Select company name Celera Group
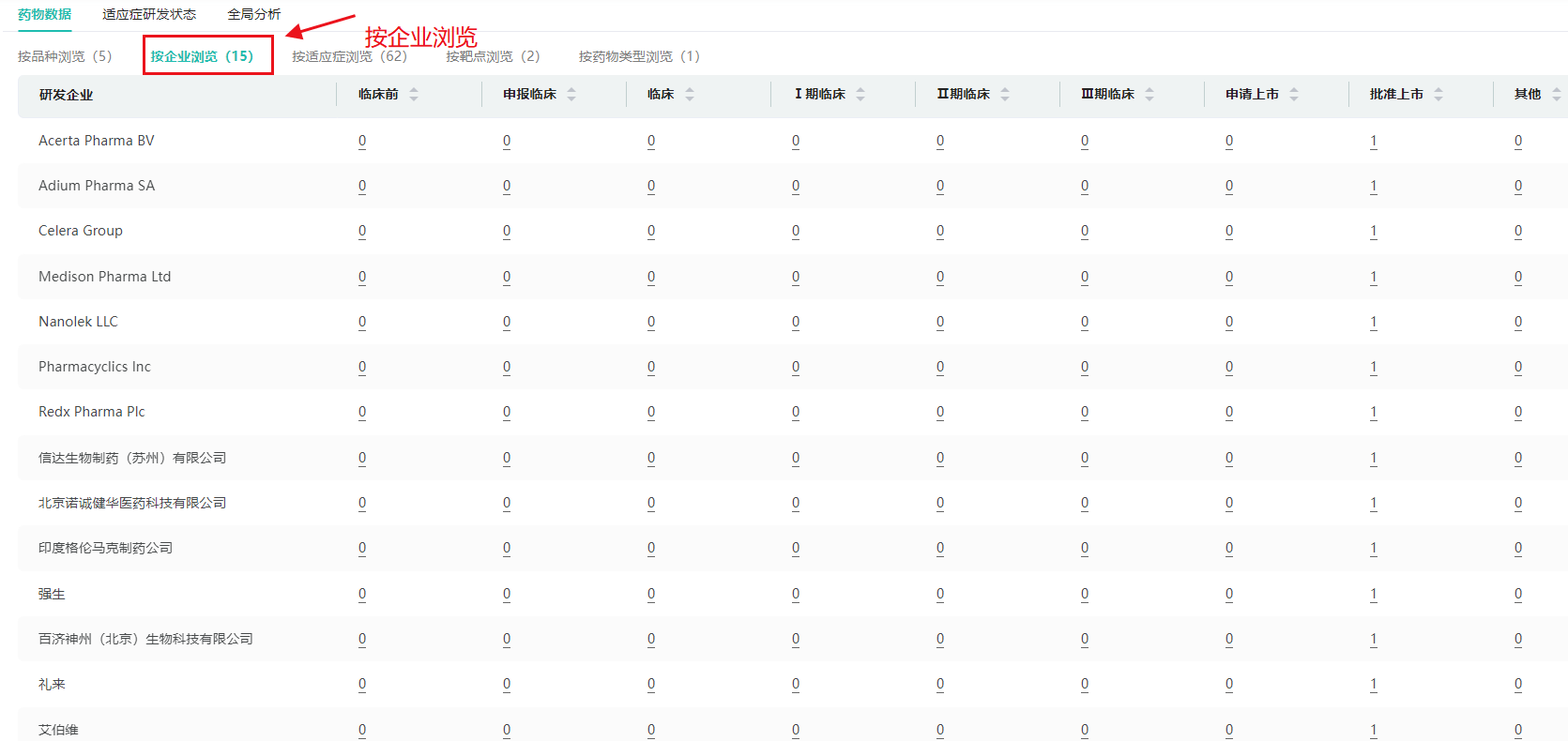 (81, 231)
